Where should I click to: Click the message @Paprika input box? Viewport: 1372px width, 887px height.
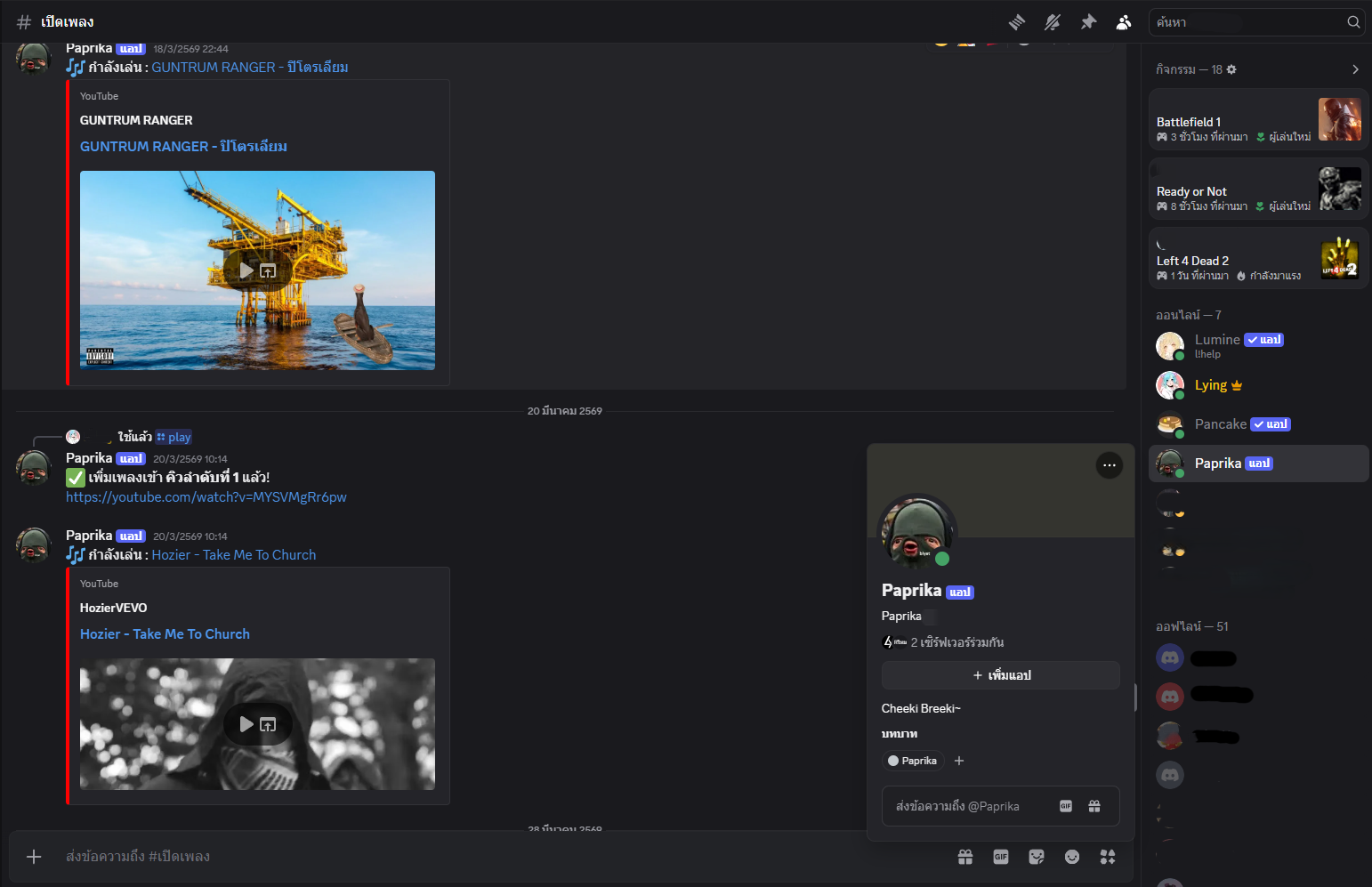(x=1000, y=806)
